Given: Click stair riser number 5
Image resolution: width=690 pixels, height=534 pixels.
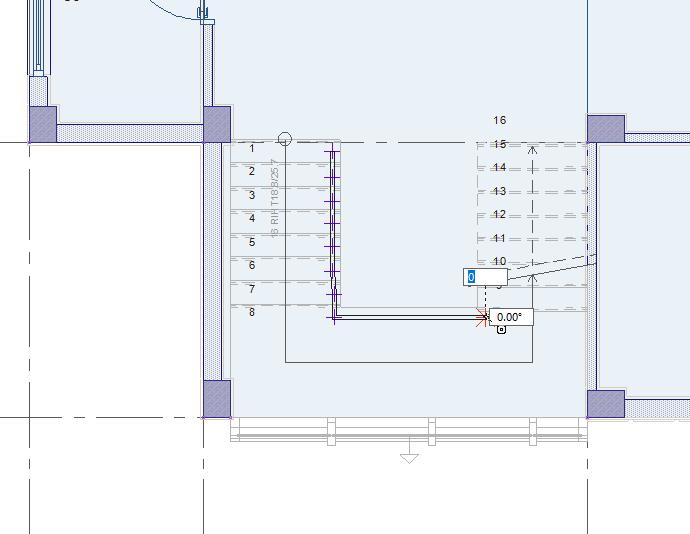Looking at the screenshot, I should (x=252, y=242).
